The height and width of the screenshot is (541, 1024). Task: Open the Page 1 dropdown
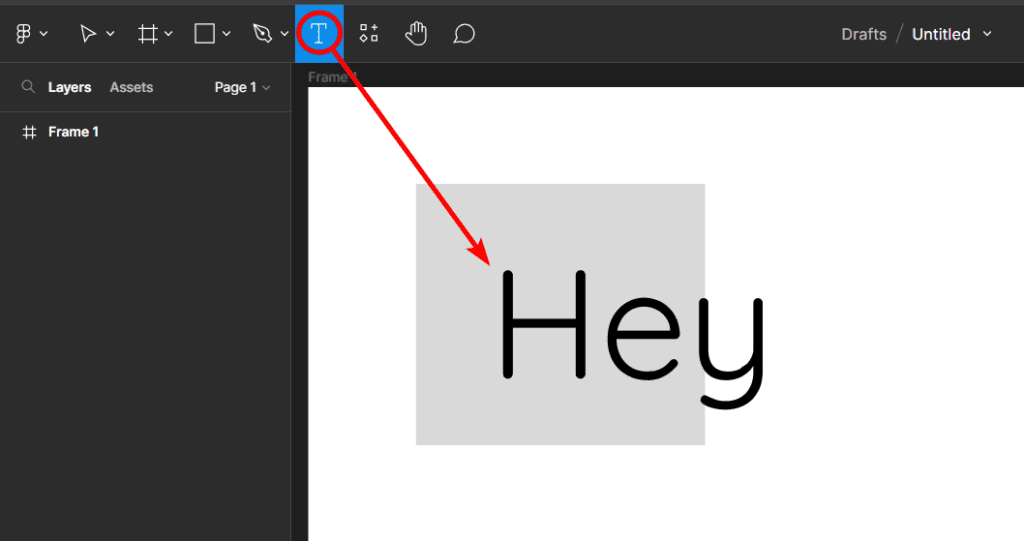coord(242,88)
